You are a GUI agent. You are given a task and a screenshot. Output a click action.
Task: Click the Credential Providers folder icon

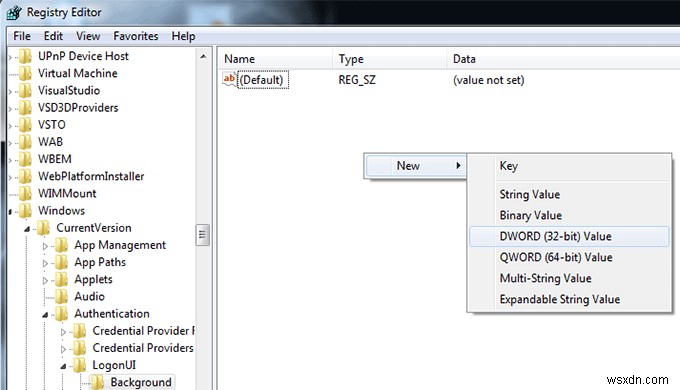79,348
